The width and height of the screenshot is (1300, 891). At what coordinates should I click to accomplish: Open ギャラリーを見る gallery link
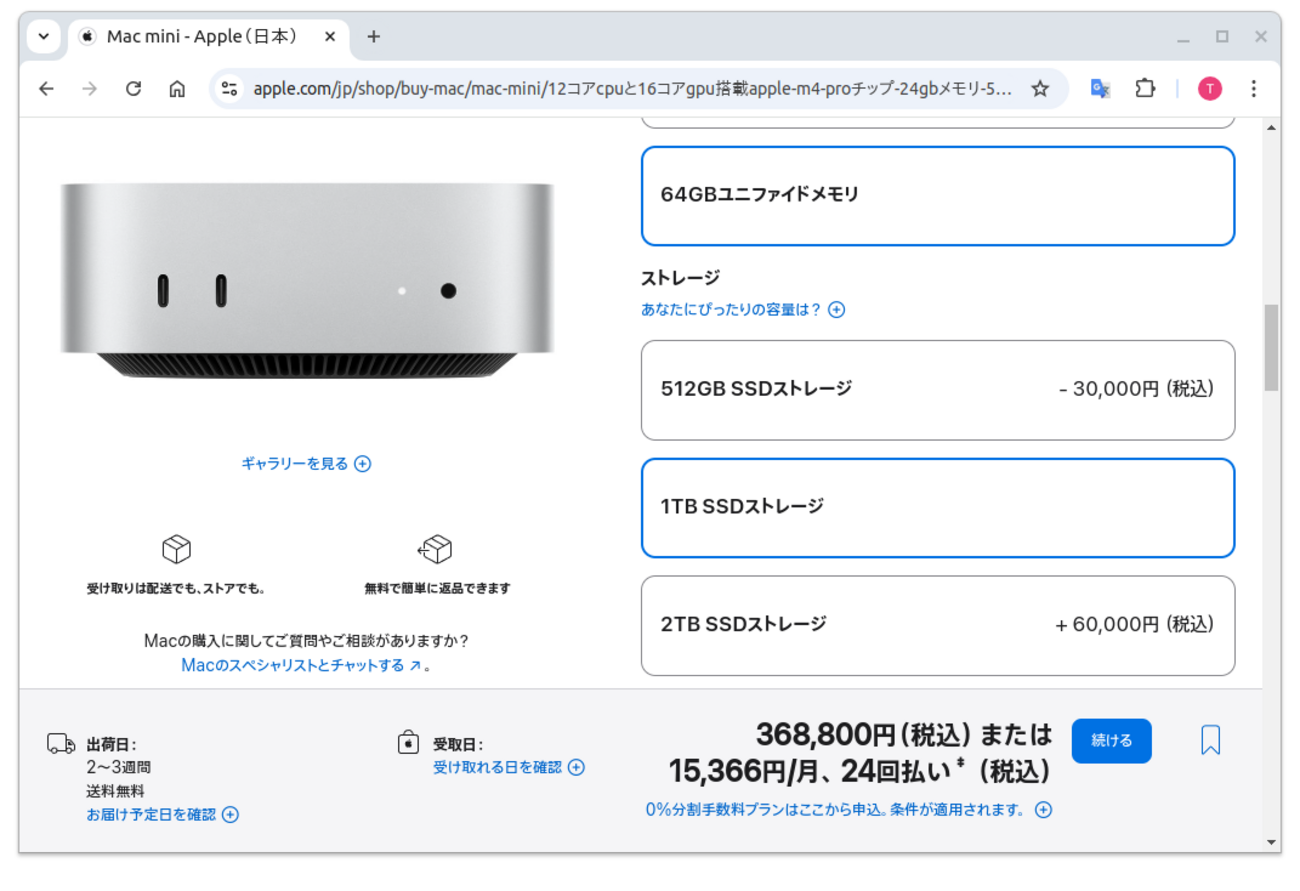[306, 464]
